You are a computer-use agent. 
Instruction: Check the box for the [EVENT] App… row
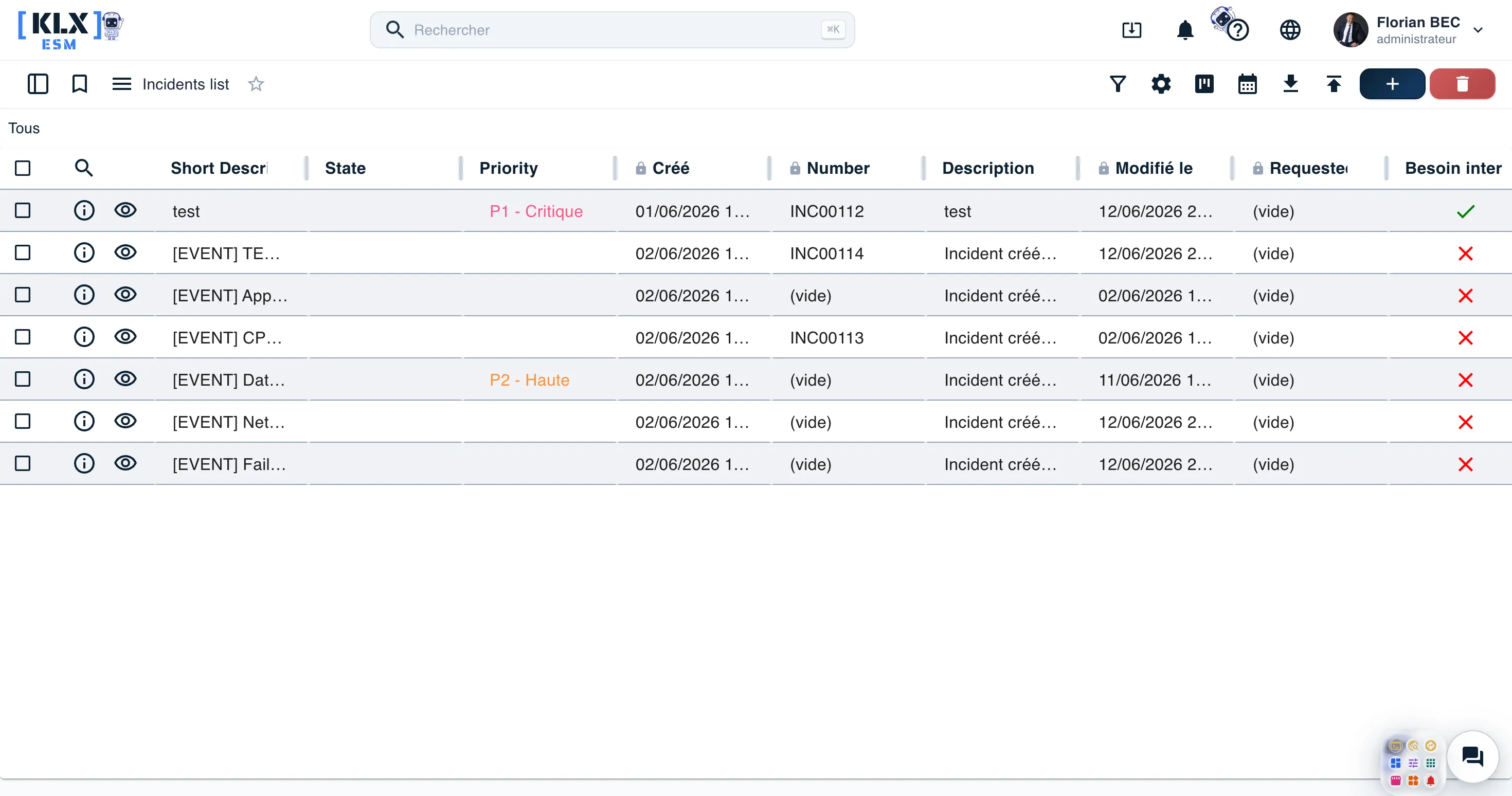click(22, 295)
